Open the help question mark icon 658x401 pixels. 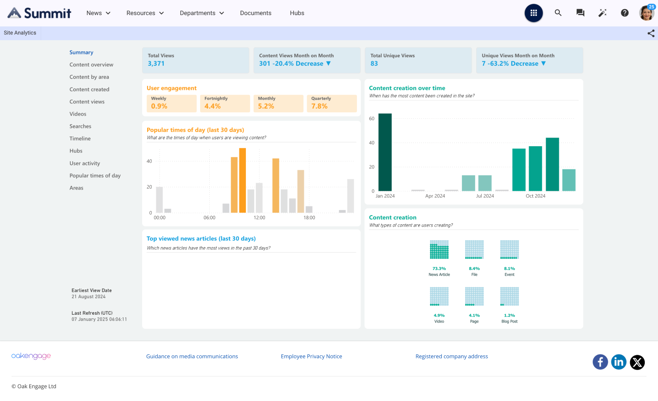(625, 13)
